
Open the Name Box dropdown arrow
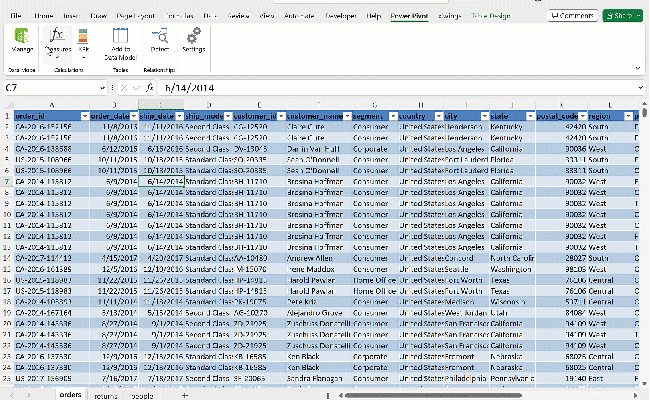102,88
